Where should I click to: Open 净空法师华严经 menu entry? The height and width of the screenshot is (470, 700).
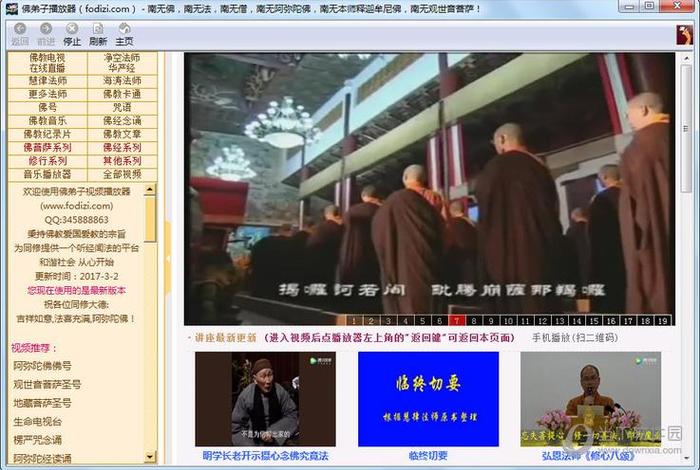coord(122,63)
